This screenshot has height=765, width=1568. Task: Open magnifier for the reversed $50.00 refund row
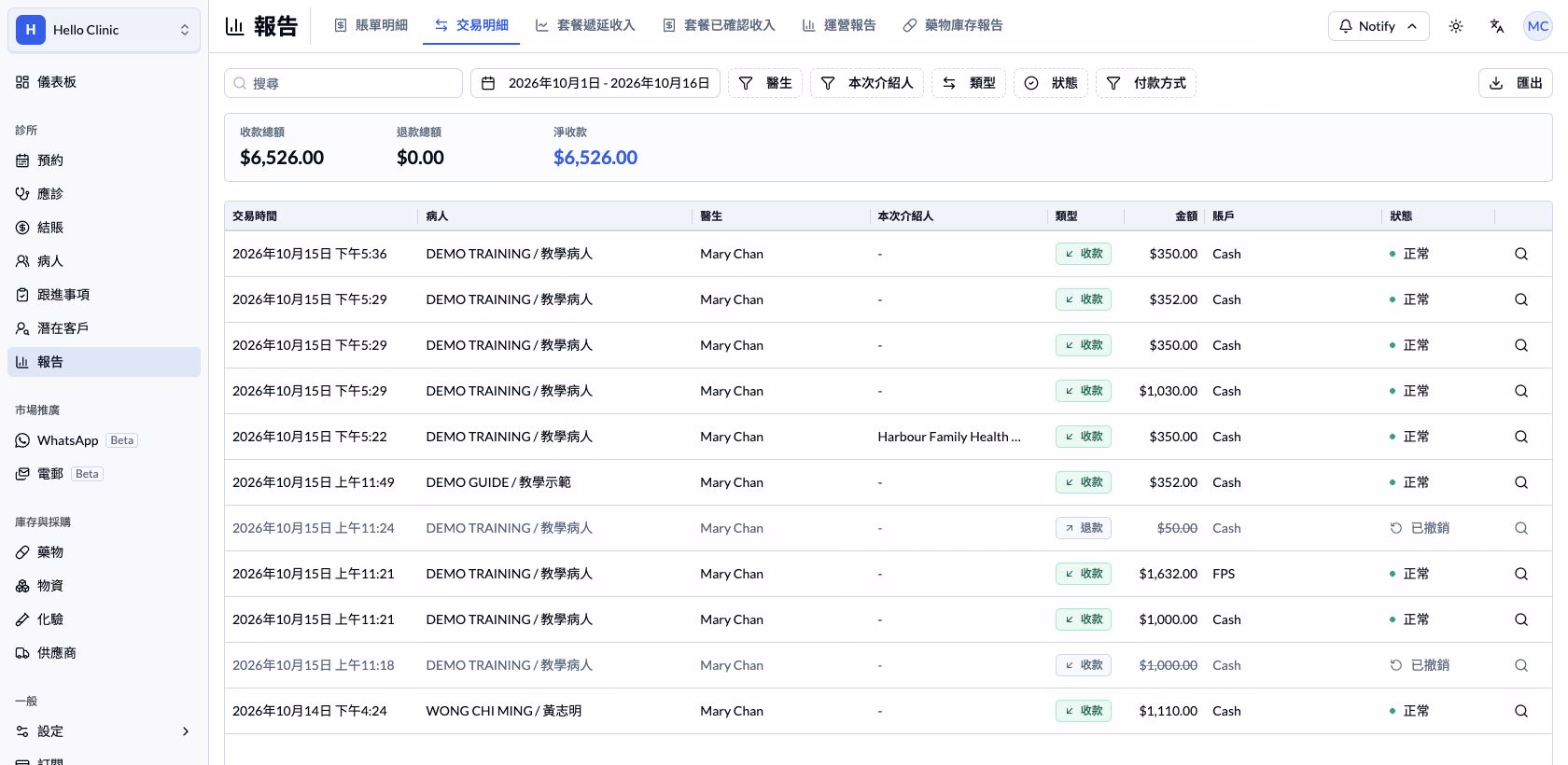point(1520,528)
